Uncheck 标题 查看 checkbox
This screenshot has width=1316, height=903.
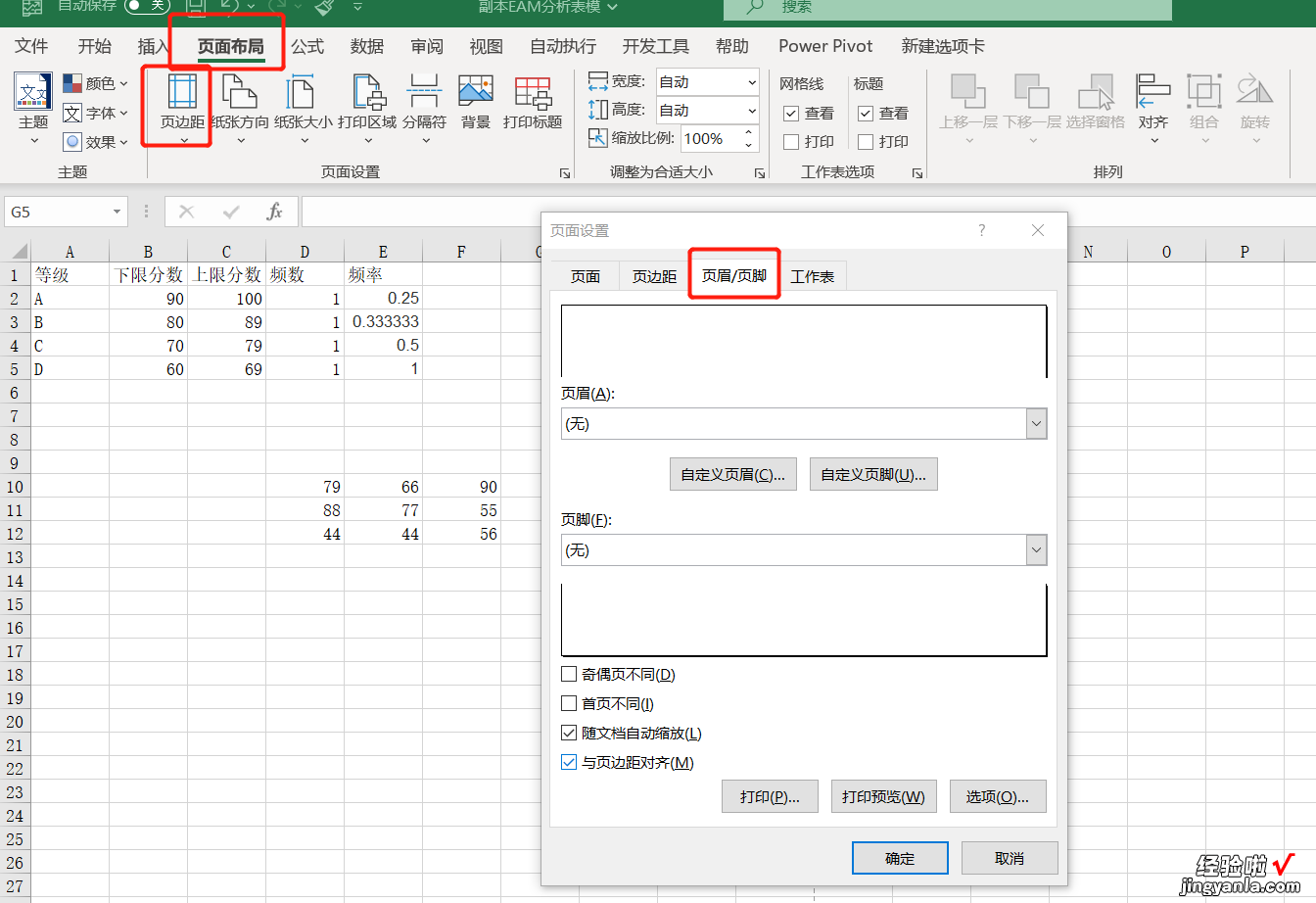tap(866, 114)
